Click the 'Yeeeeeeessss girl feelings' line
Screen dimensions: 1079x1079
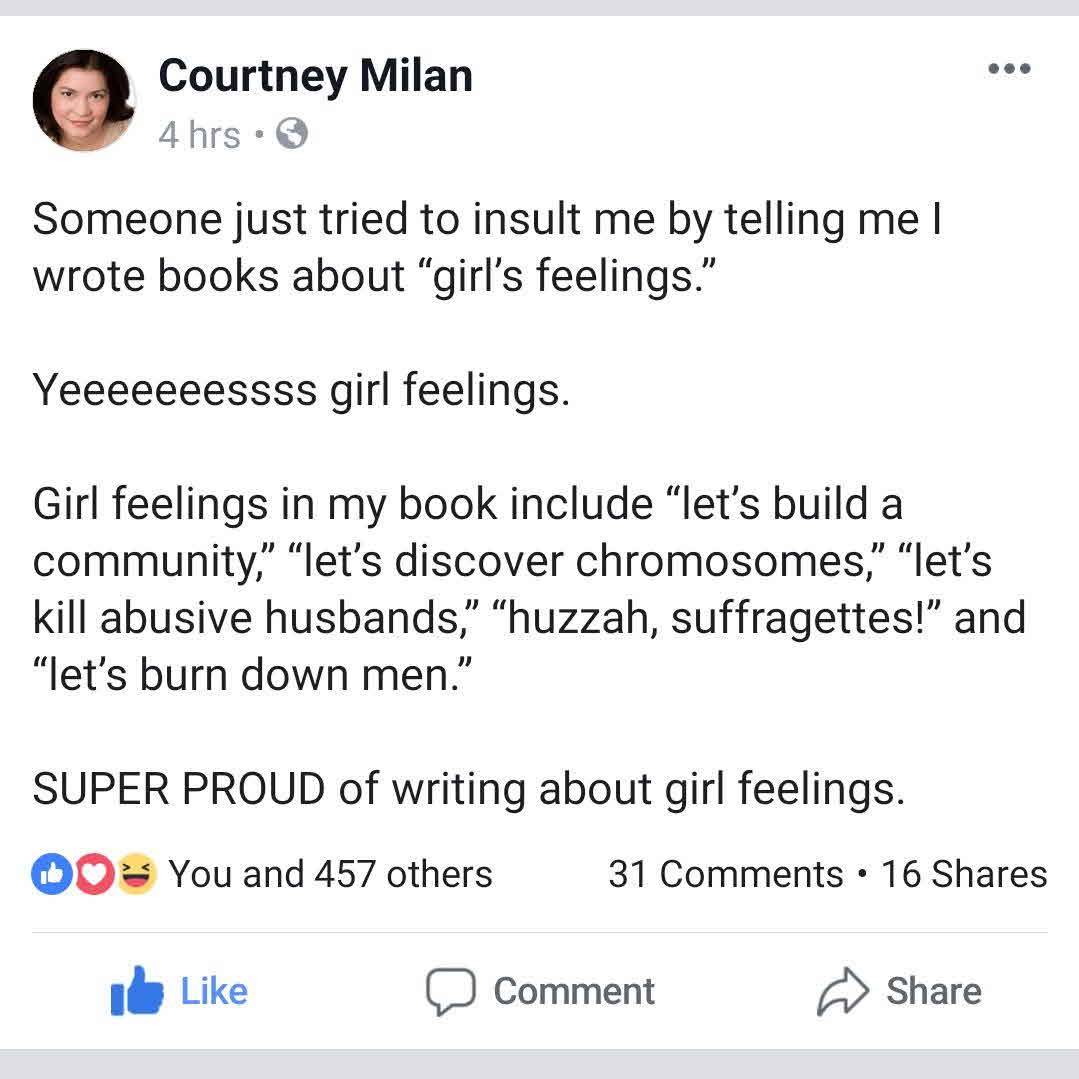[x=300, y=390]
